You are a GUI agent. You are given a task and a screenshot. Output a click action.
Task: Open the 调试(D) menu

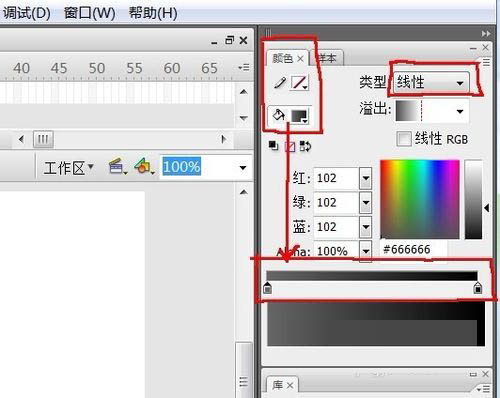point(27,13)
